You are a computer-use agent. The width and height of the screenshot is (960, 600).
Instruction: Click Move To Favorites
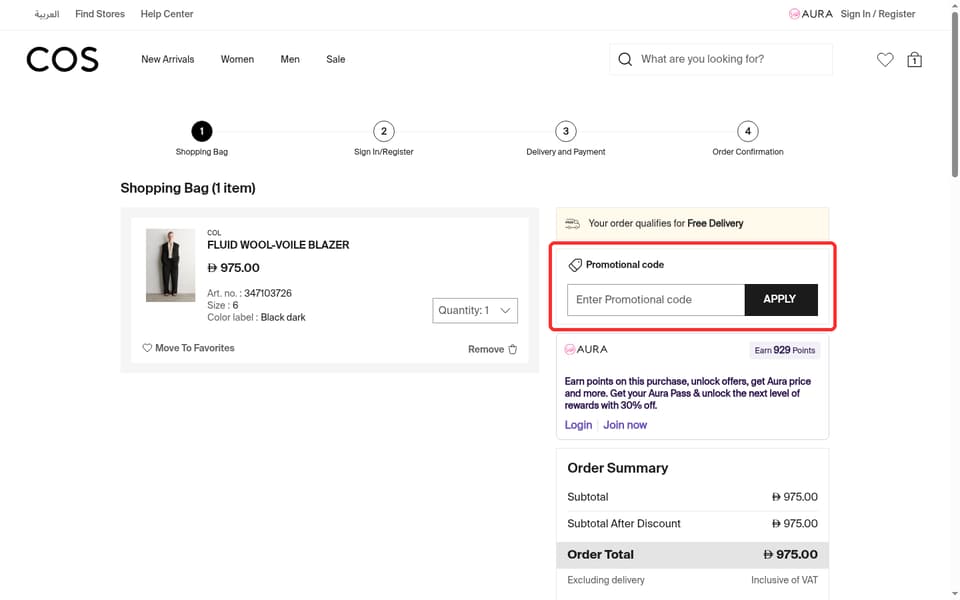pos(189,348)
